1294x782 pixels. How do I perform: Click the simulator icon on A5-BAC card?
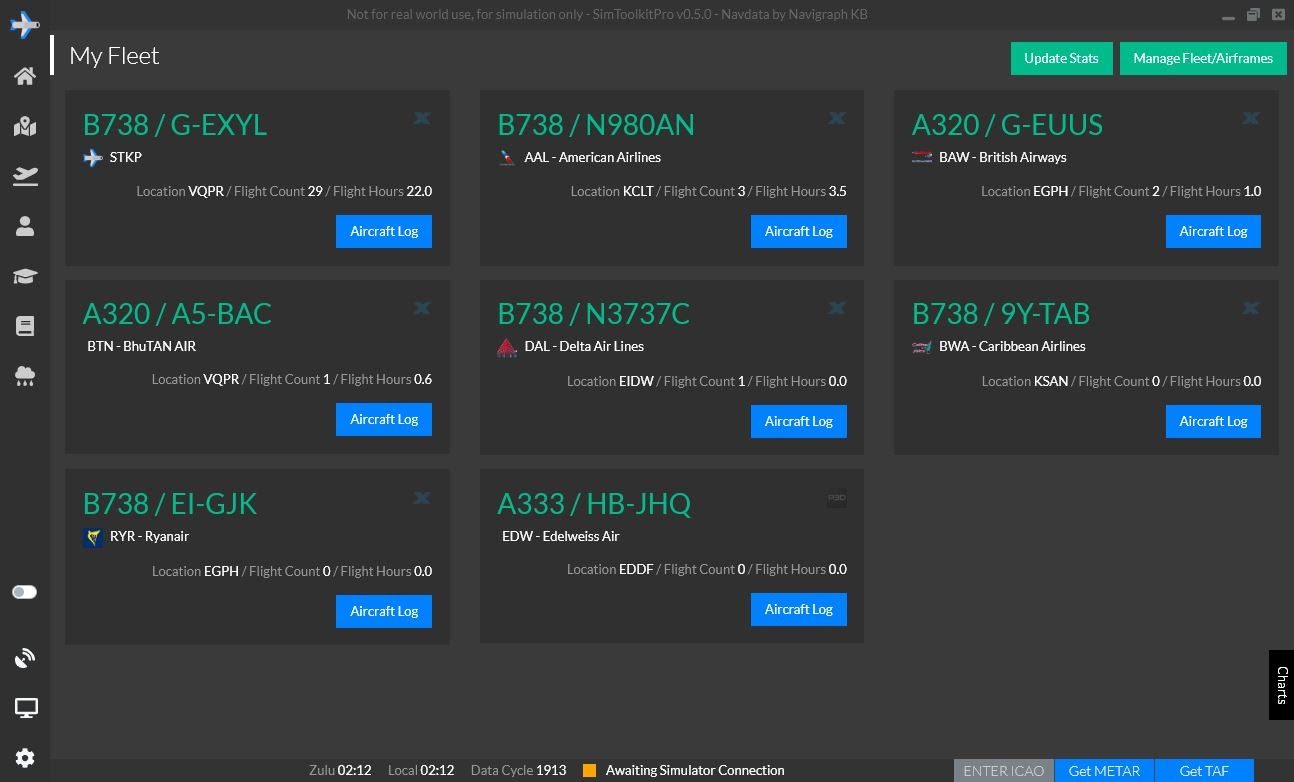[422, 308]
